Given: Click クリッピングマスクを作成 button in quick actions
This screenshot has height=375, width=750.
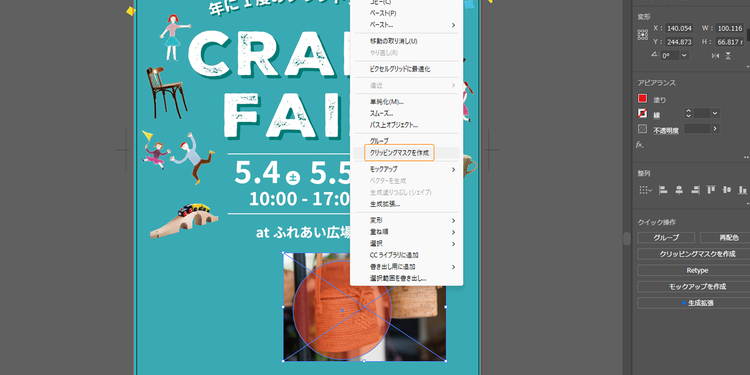Looking at the screenshot, I should (x=694, y=254).
